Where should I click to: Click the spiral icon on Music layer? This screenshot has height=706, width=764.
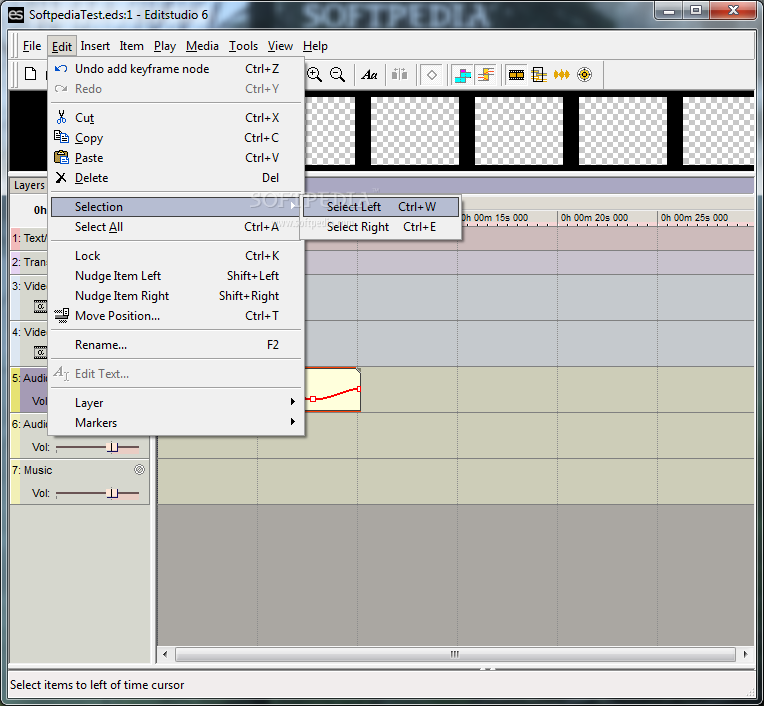[139, 470]
